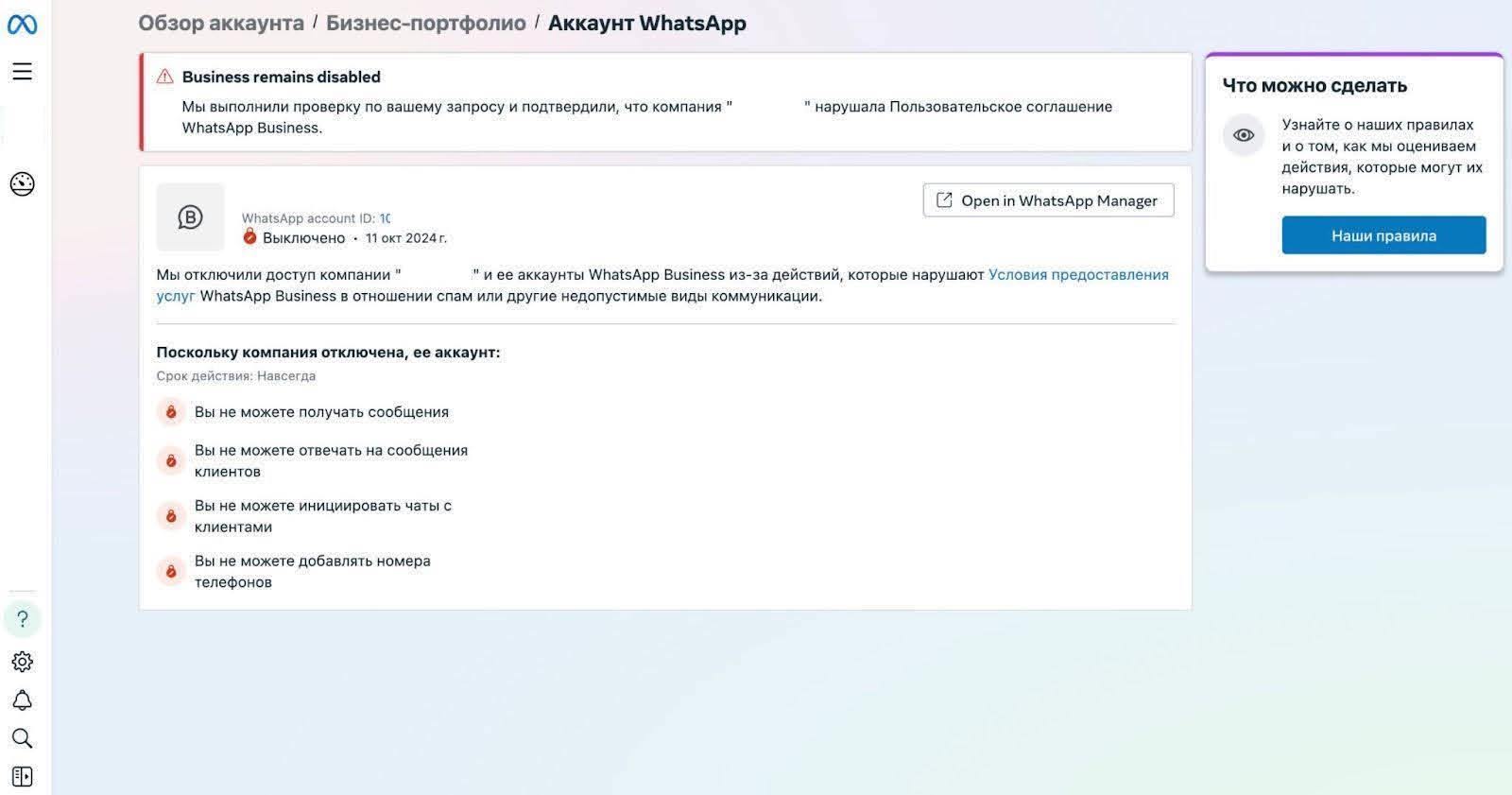Viewport: 1512px width, 795px height.
Task: Open the Help question mark icon
Action: [x=22, y=619]
